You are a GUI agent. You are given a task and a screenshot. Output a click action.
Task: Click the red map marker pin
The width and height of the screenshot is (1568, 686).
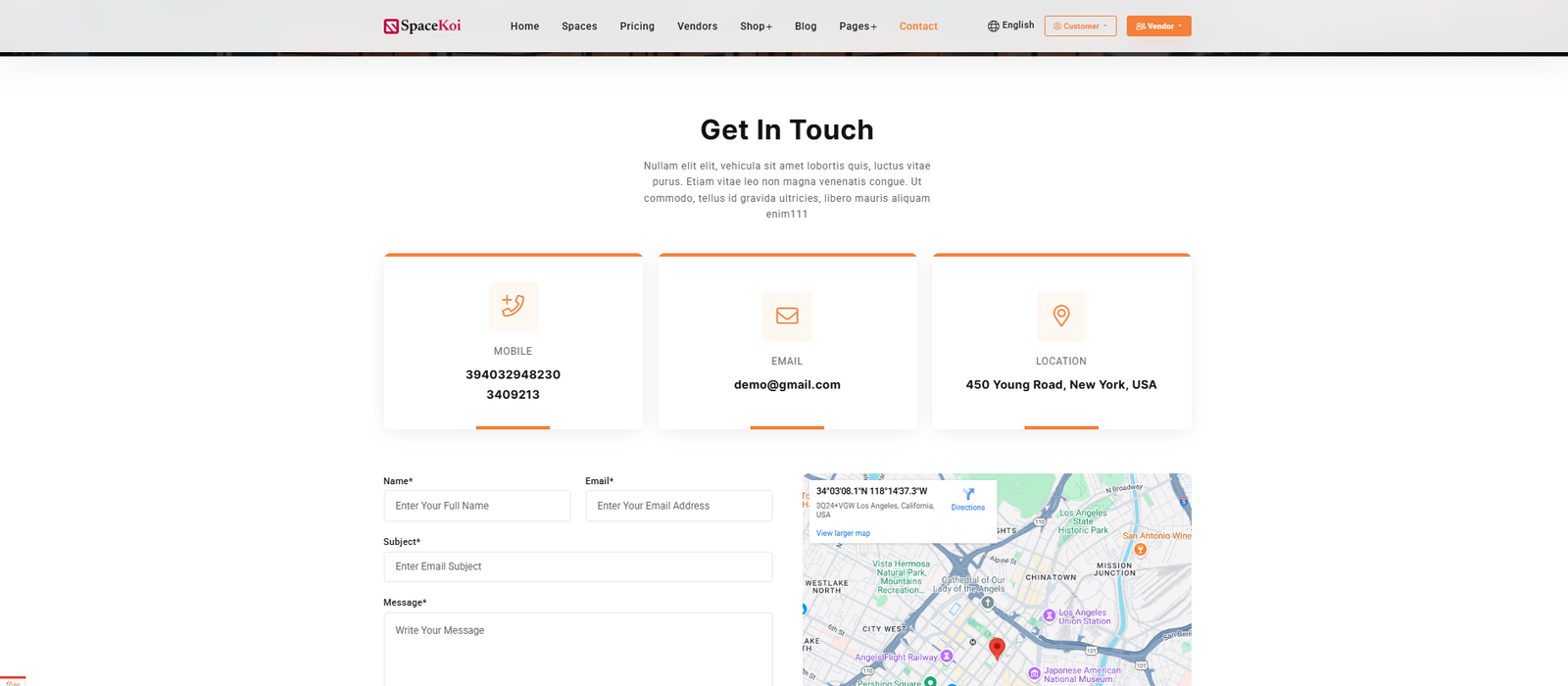(x=997, y=647)
